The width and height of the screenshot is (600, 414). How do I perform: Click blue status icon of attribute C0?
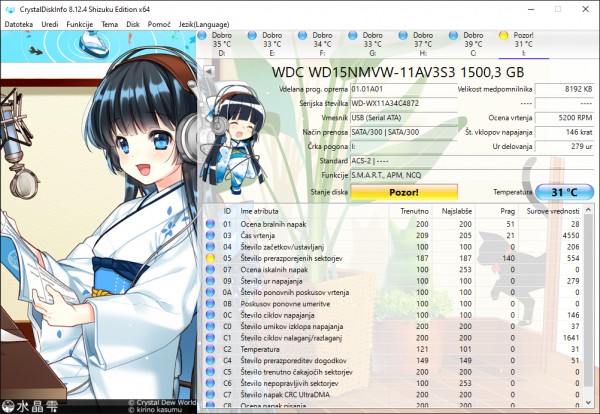pyautogui.click(x=210, y=326)
